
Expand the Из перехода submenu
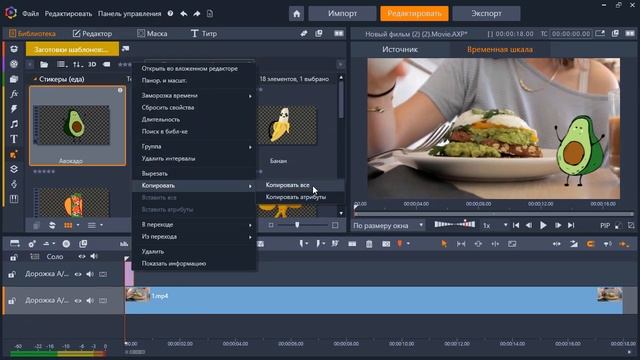195,237
